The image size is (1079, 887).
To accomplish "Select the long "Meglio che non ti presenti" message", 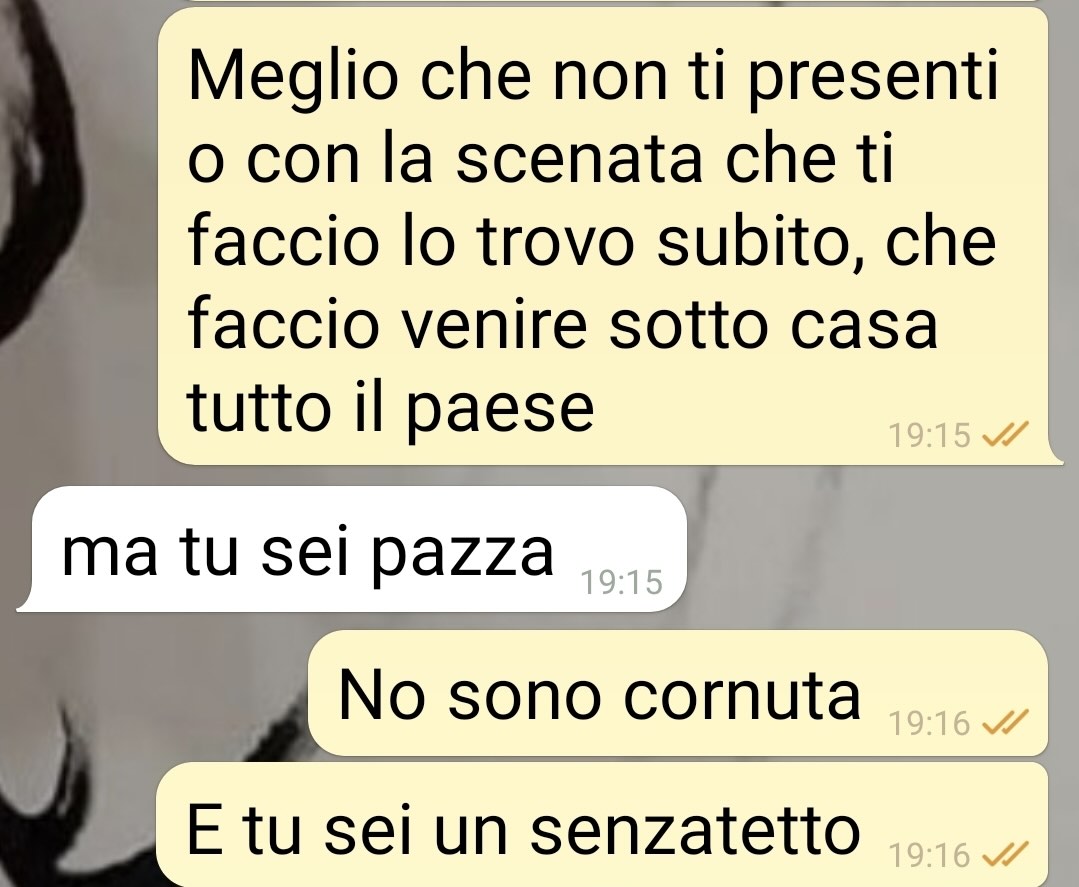I will point(610,236).
